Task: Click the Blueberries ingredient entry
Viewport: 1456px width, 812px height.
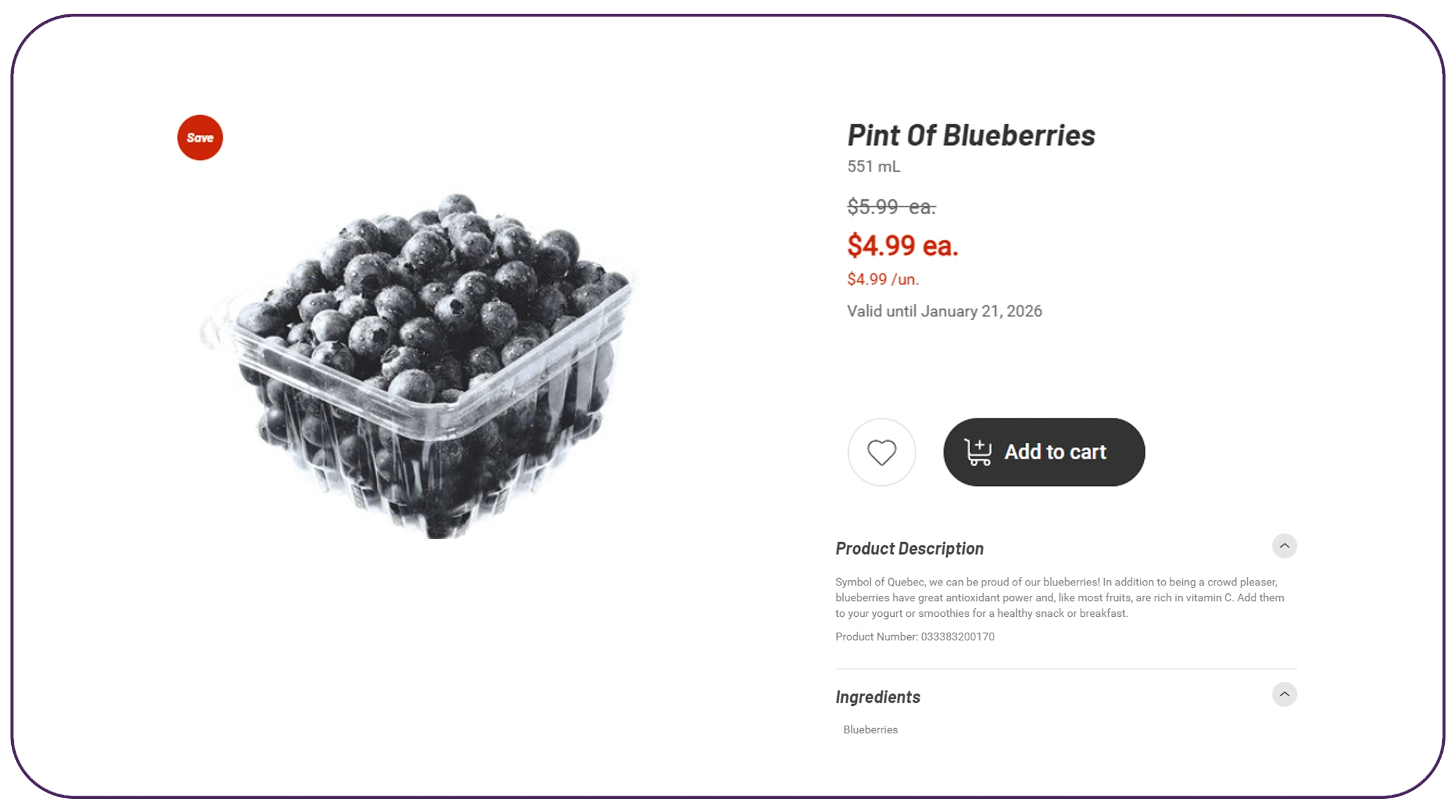Action: (x=870, y=729)
